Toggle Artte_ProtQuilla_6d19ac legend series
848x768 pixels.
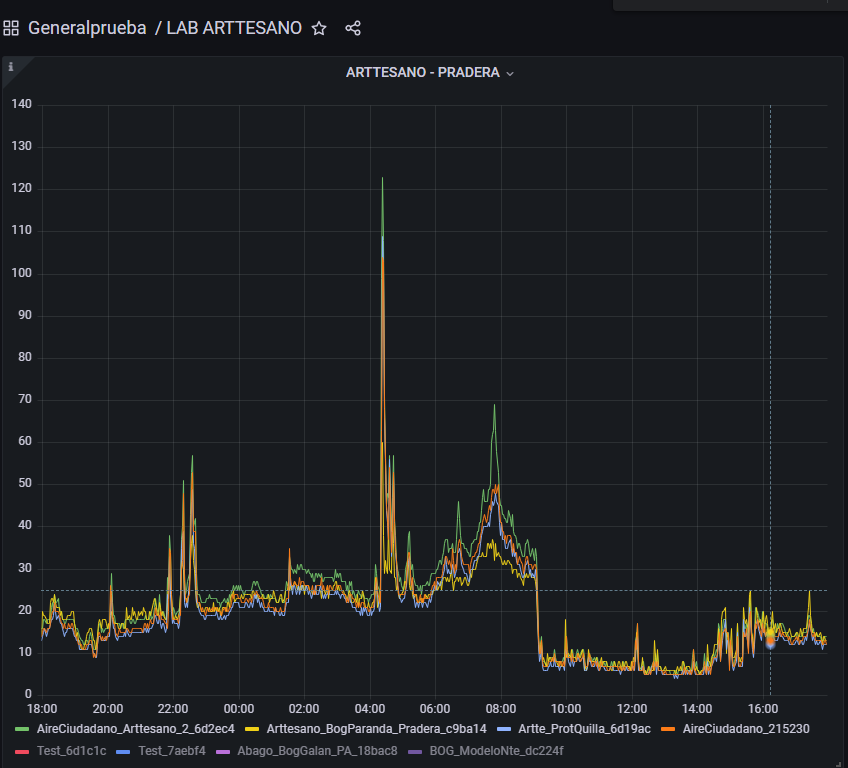pos(584,729)
